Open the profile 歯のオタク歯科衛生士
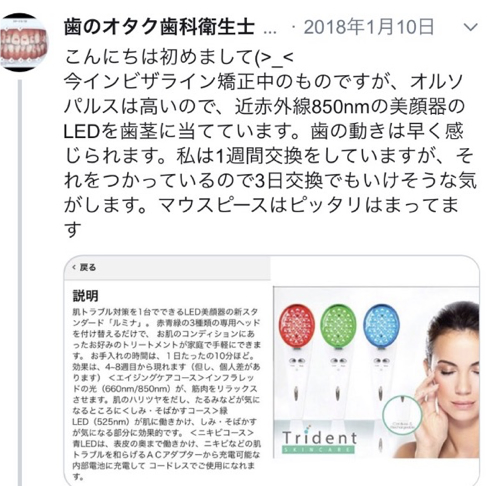 click(159, 27)
